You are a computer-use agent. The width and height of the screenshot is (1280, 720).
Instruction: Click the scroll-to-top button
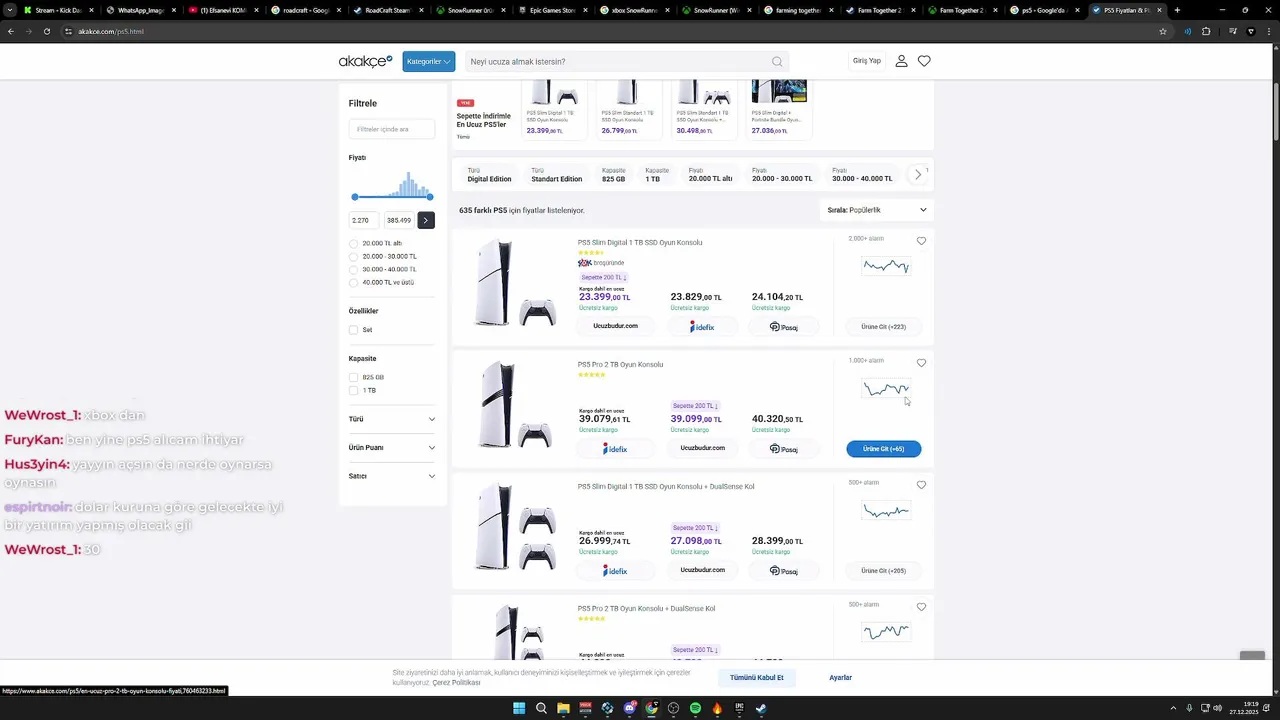tap(1252, 657)
